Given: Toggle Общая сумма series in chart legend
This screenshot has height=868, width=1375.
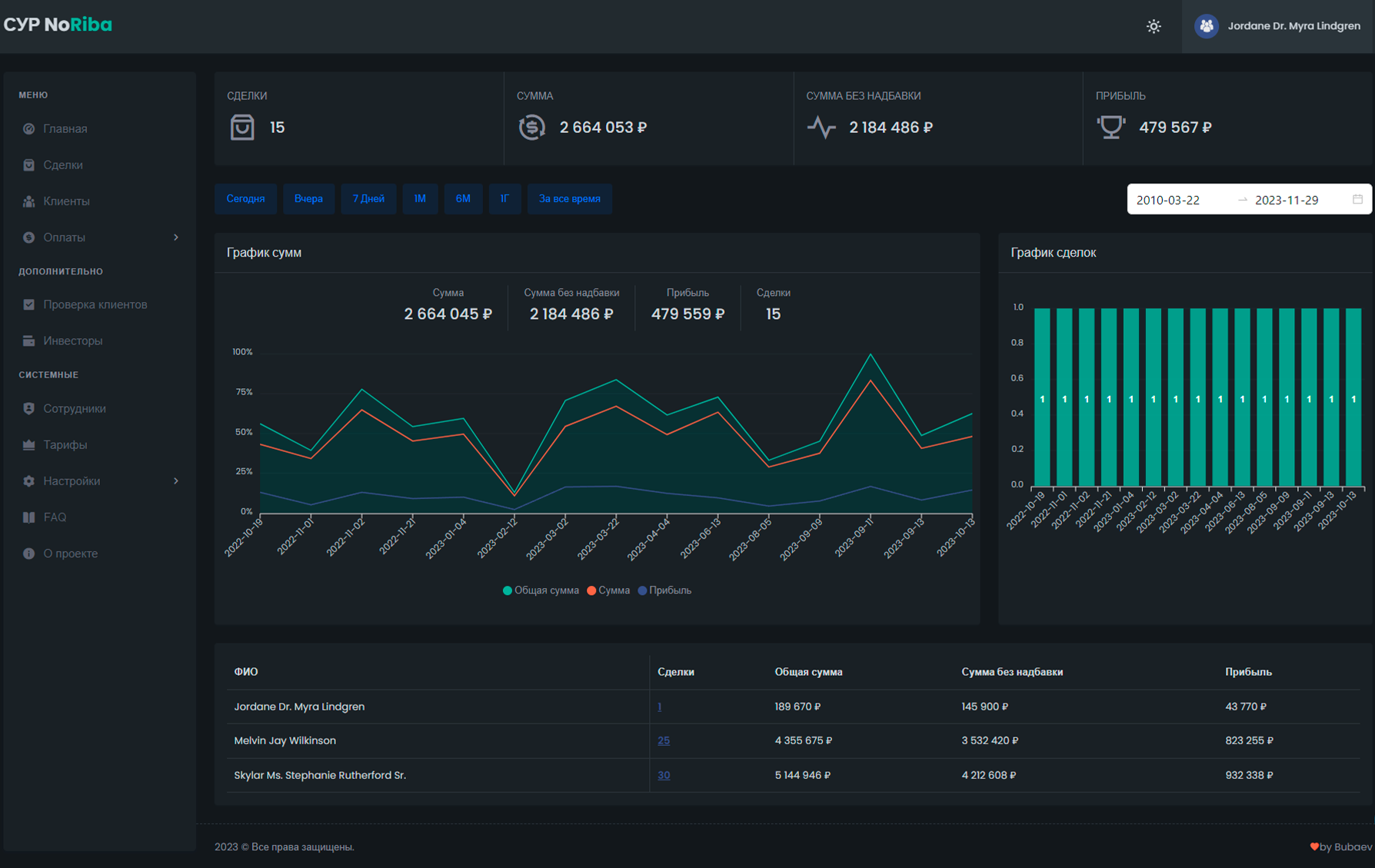Looking at the screenshot, I should coord(541,590).
